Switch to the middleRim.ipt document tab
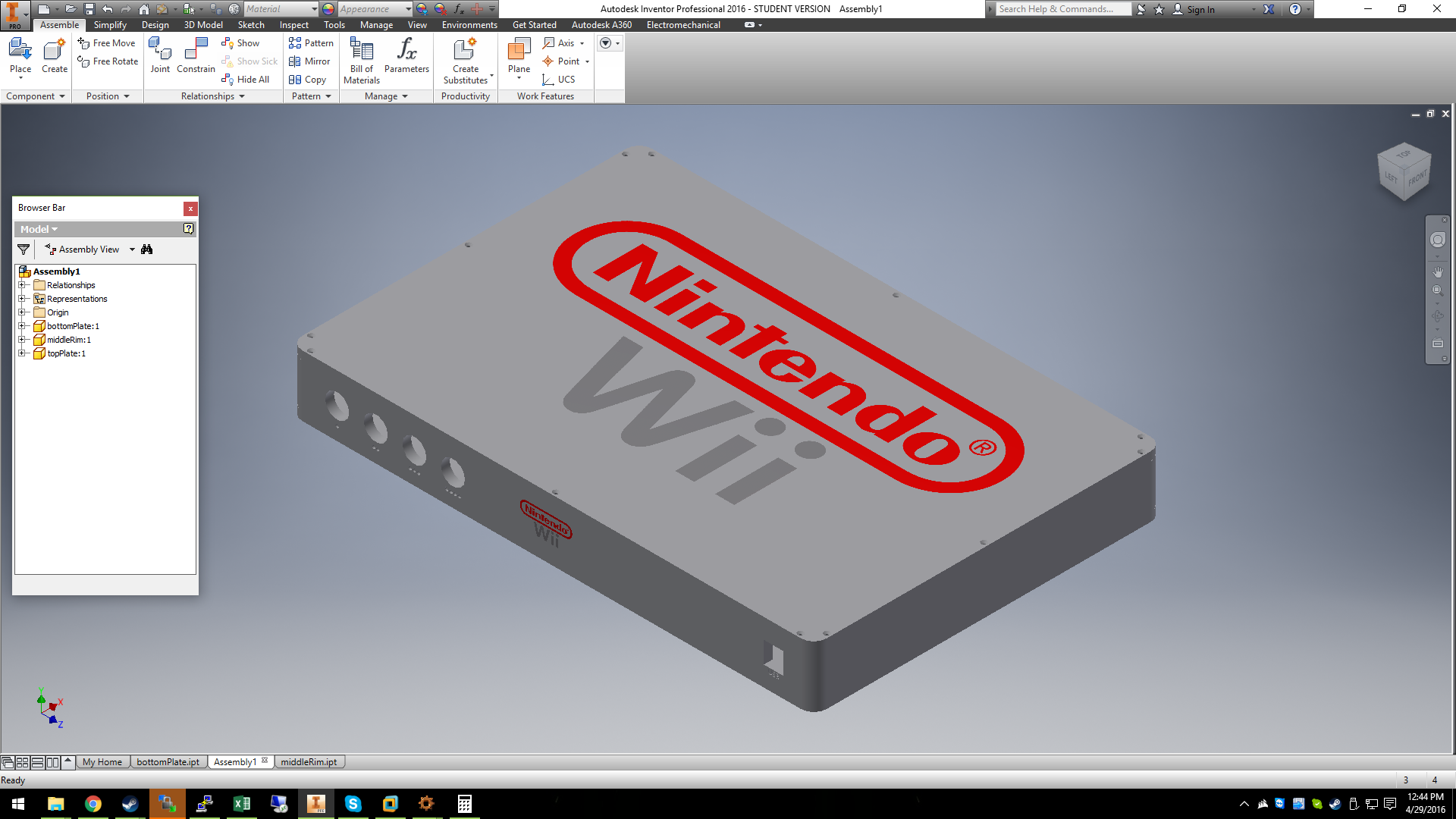The image size is (1456, 819). pos(309,762)
